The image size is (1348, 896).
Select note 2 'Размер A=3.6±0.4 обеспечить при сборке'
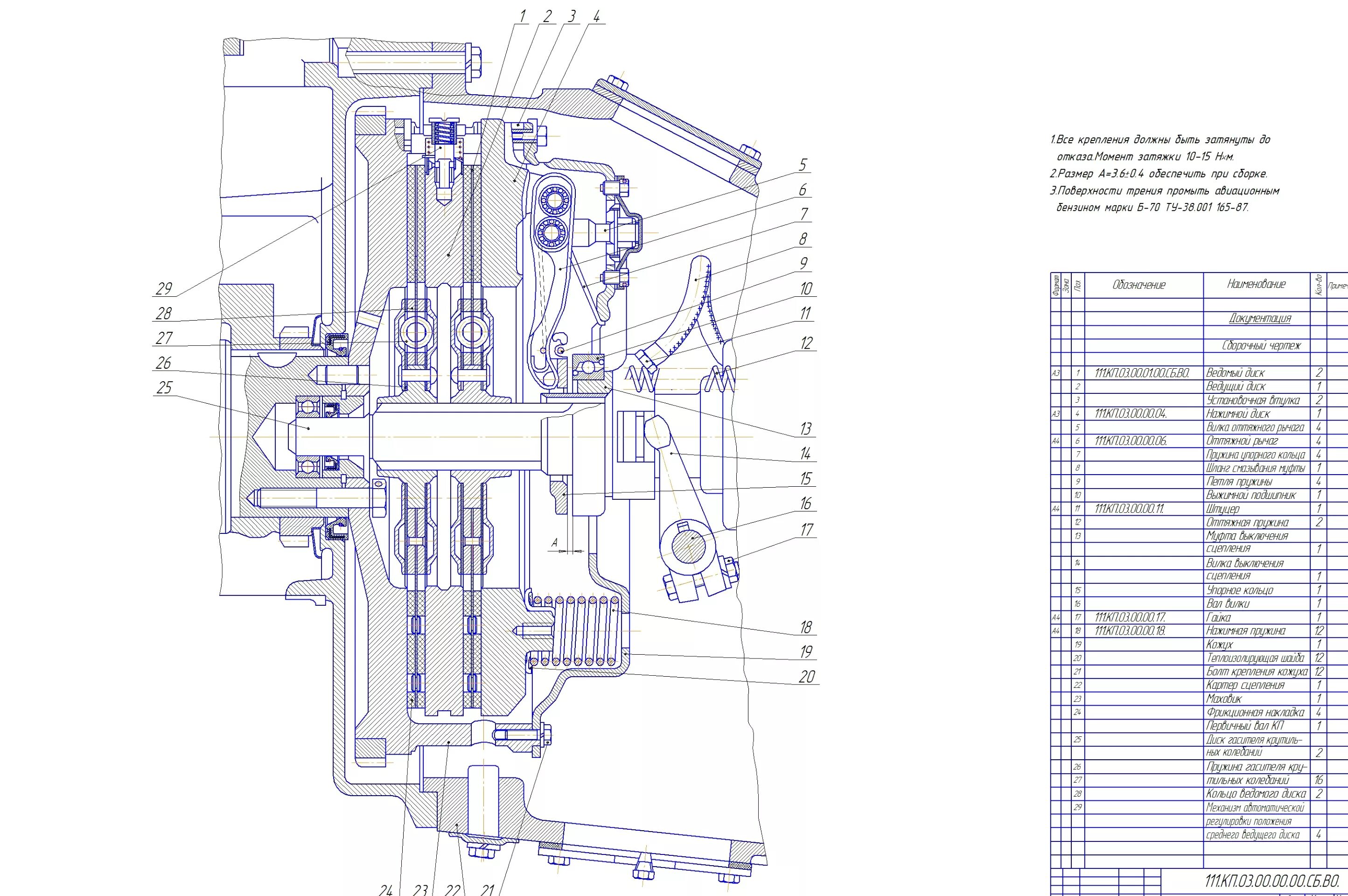[x=1162, y=174]
